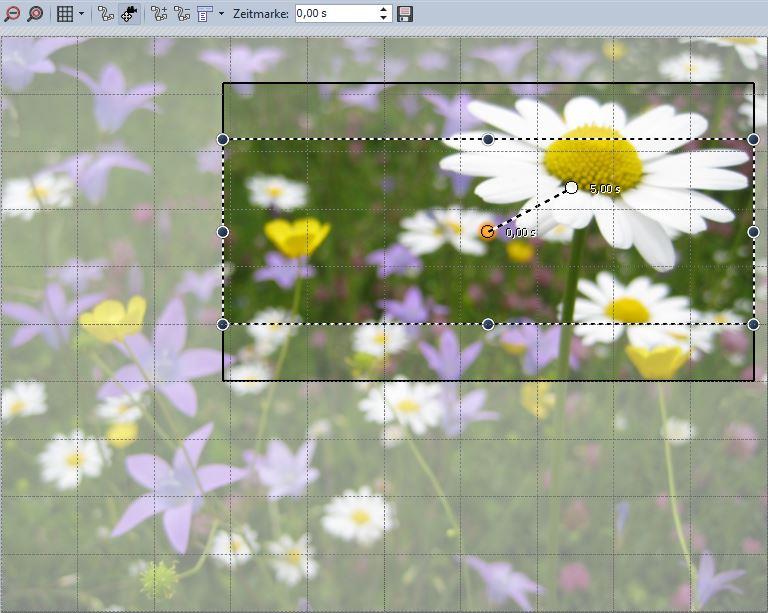Click the top-center edge frame handle

[488, 139]
